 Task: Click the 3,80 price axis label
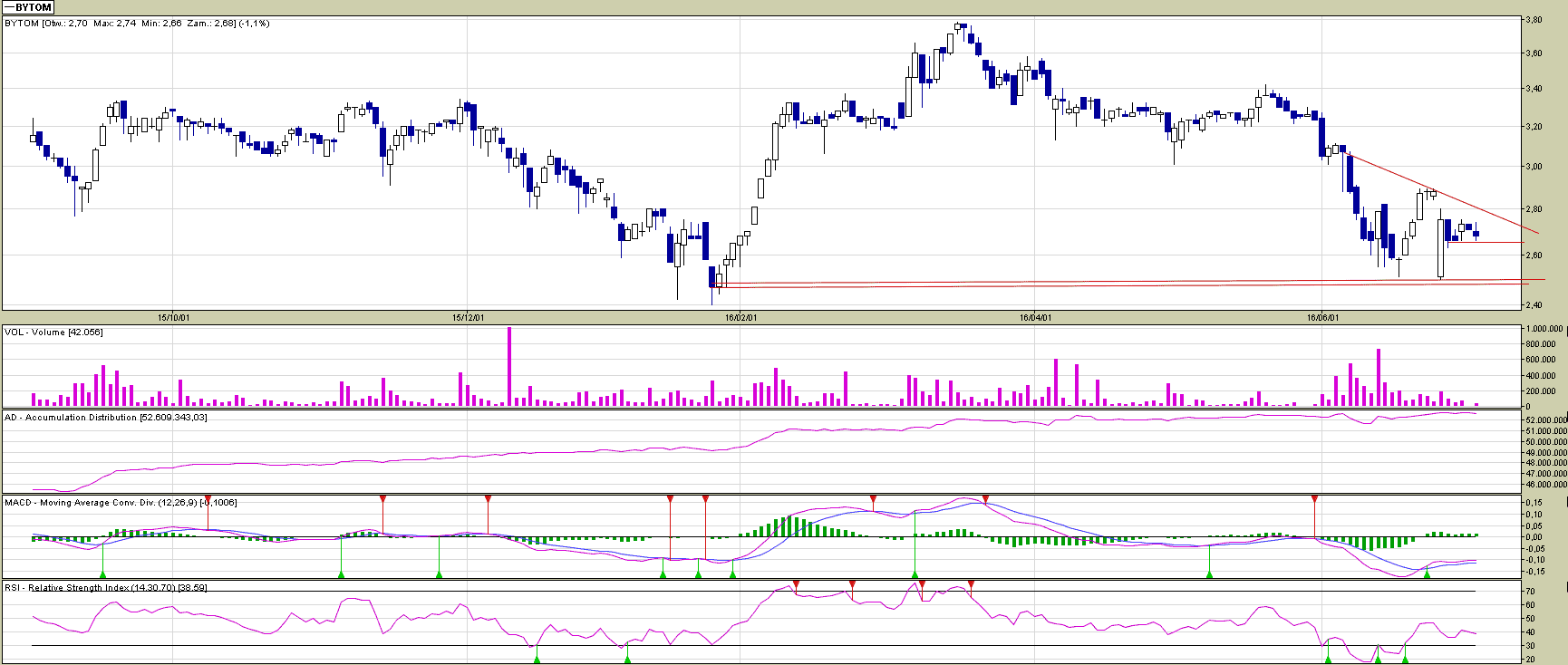(1534, 19)
